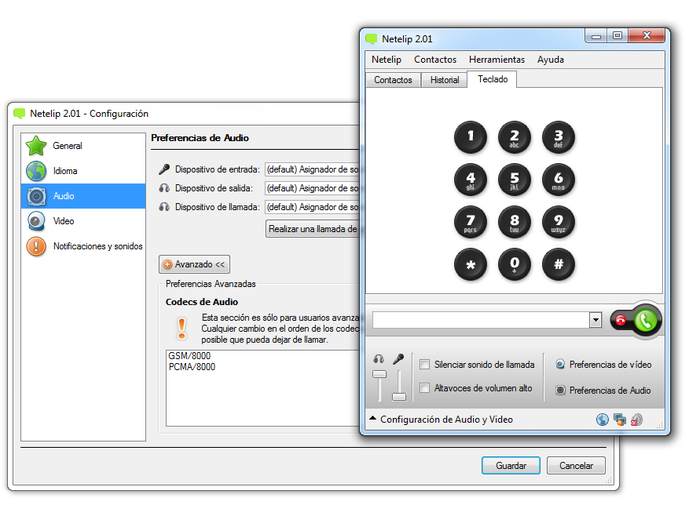Enable Altavoces de volumen alto checkbox
Screen dimensions: 700x516
point(425,387)
